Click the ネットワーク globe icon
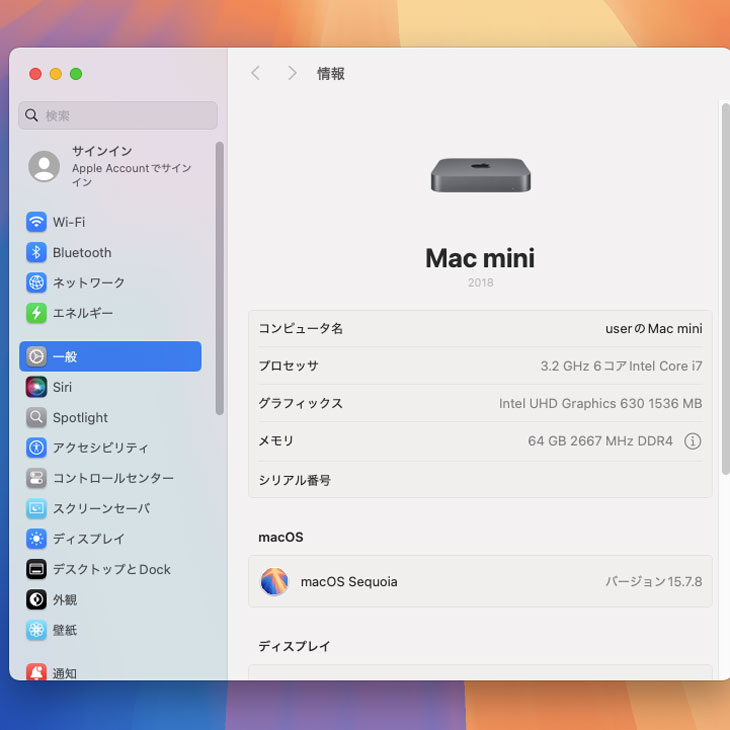 (36, 283)
